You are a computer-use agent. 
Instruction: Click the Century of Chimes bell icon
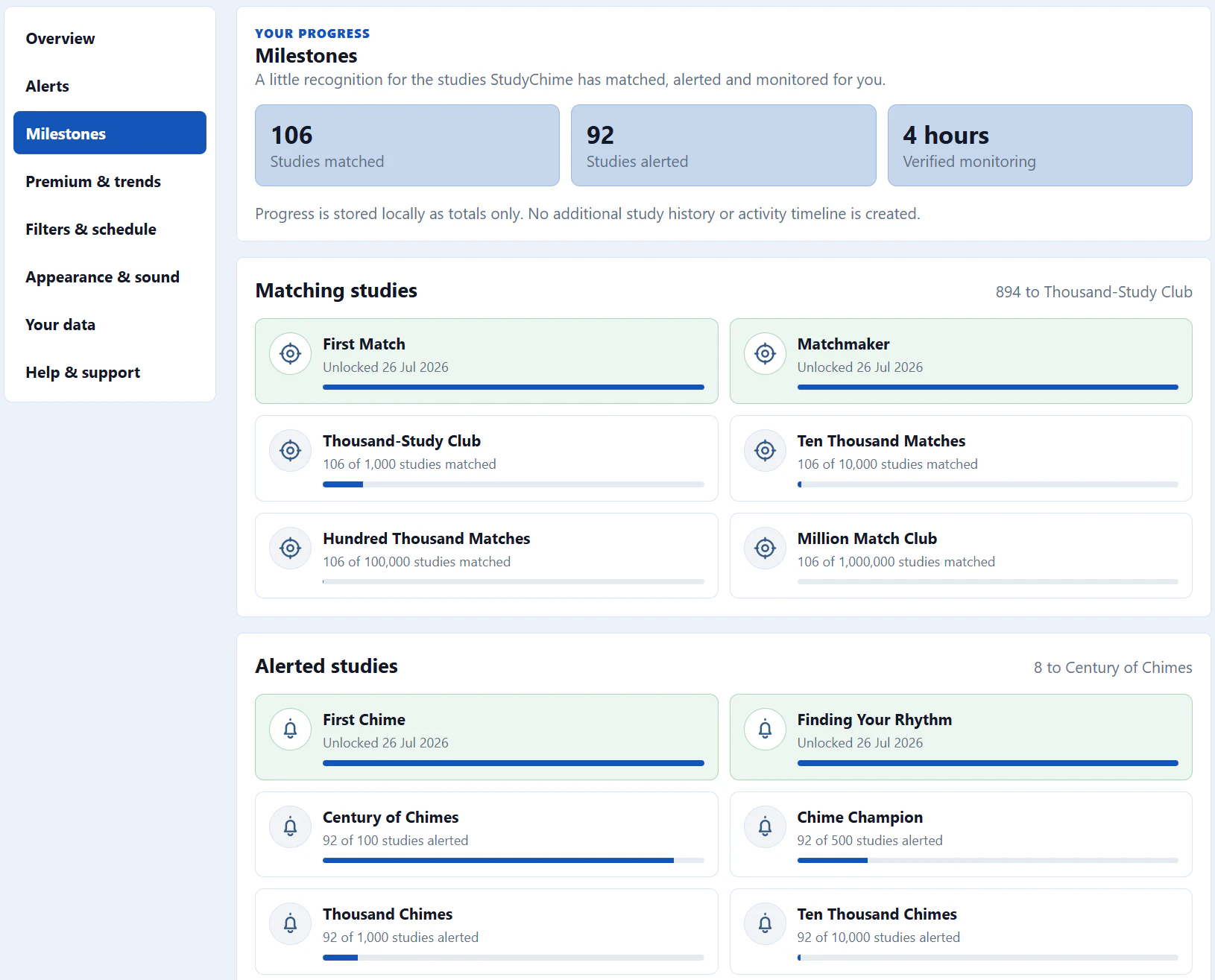[291, 826]
